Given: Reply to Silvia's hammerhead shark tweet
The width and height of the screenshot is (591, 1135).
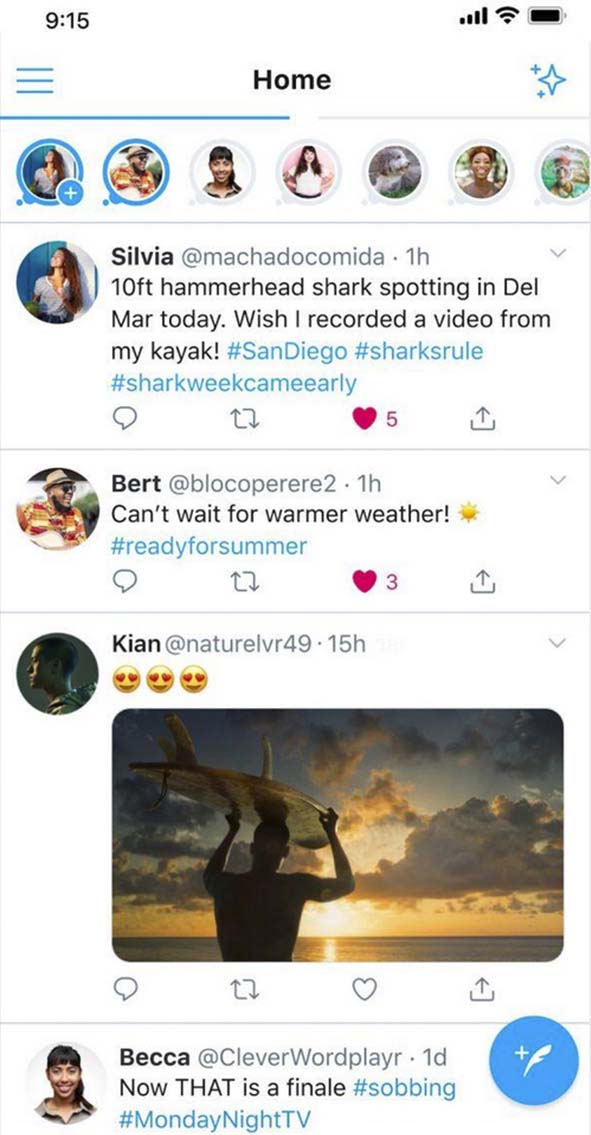Looking at the screenshot, I should click(x=125, y=418).
